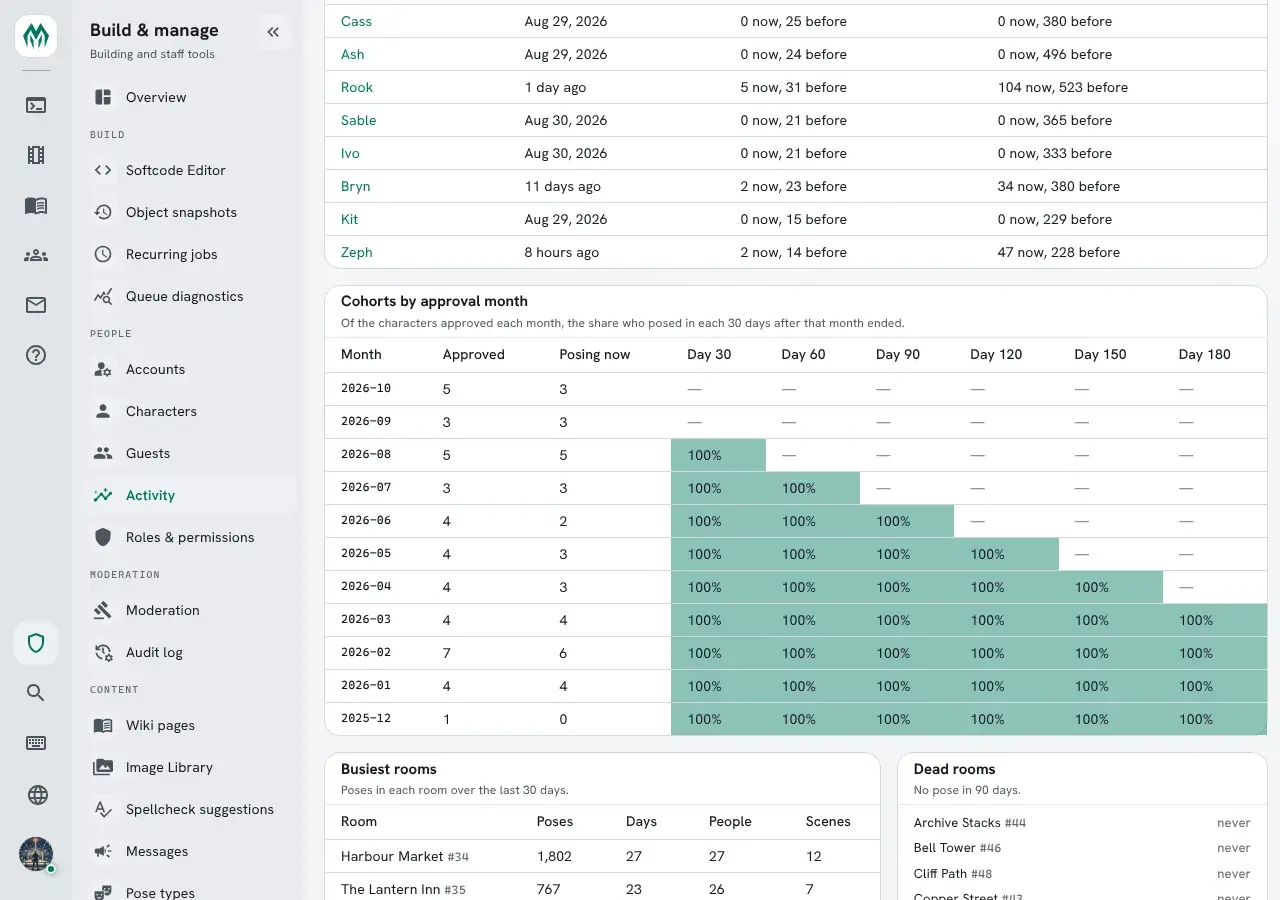
Task: Open the terminal console icon in the rail
Action: (36, 105)
